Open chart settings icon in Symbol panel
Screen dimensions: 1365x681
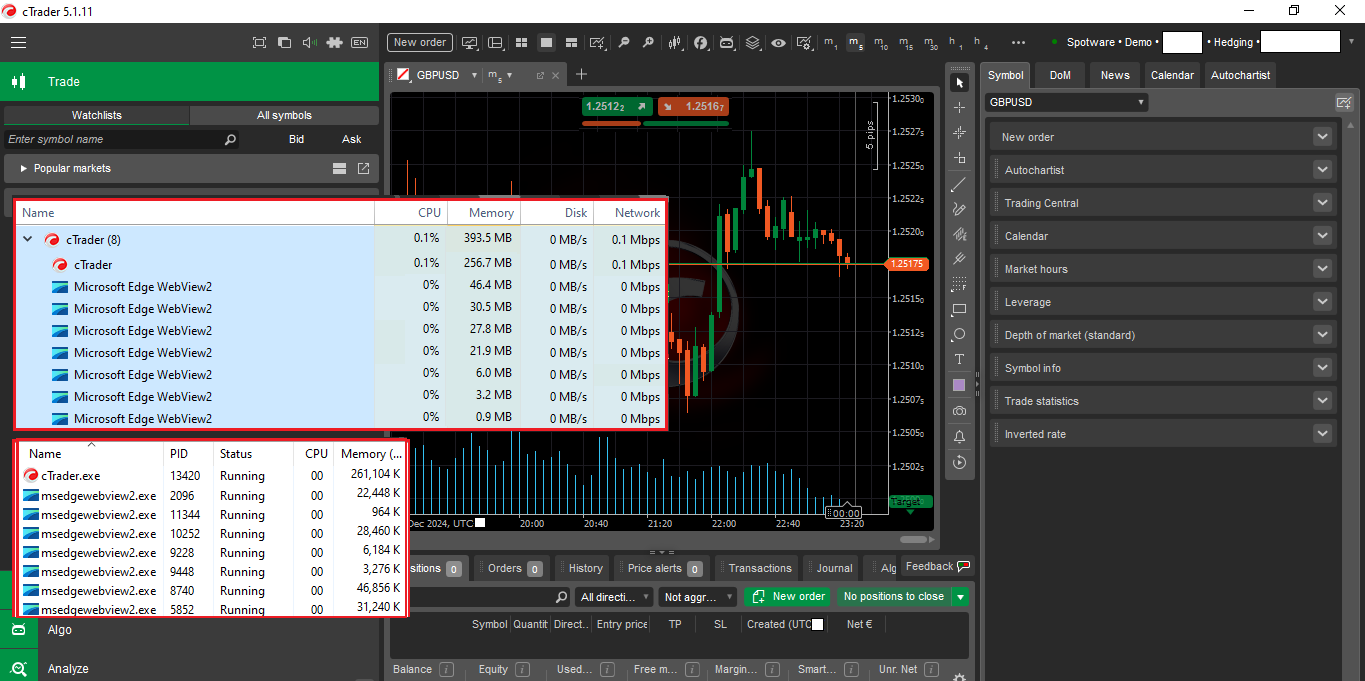click(1344, 102)
